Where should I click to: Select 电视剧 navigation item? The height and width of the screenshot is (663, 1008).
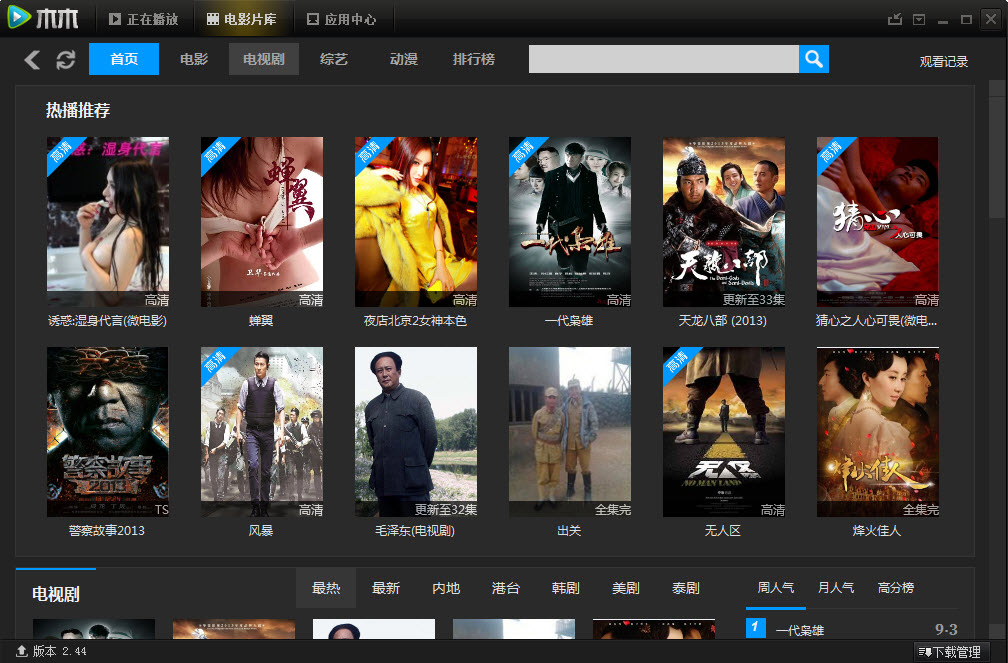[x=264, y=59]
